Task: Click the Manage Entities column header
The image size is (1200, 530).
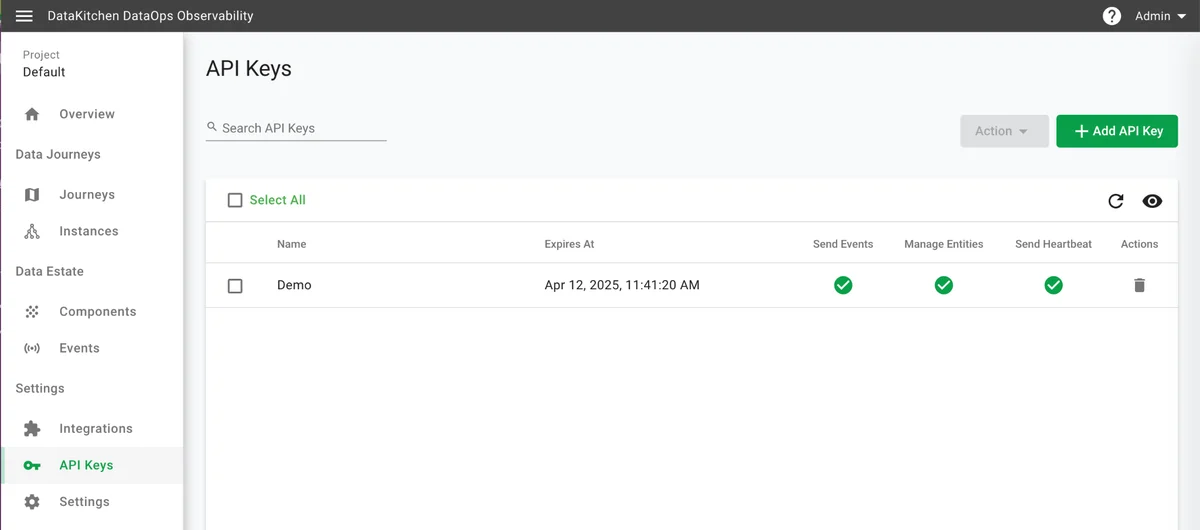Action: coord(944,244)
